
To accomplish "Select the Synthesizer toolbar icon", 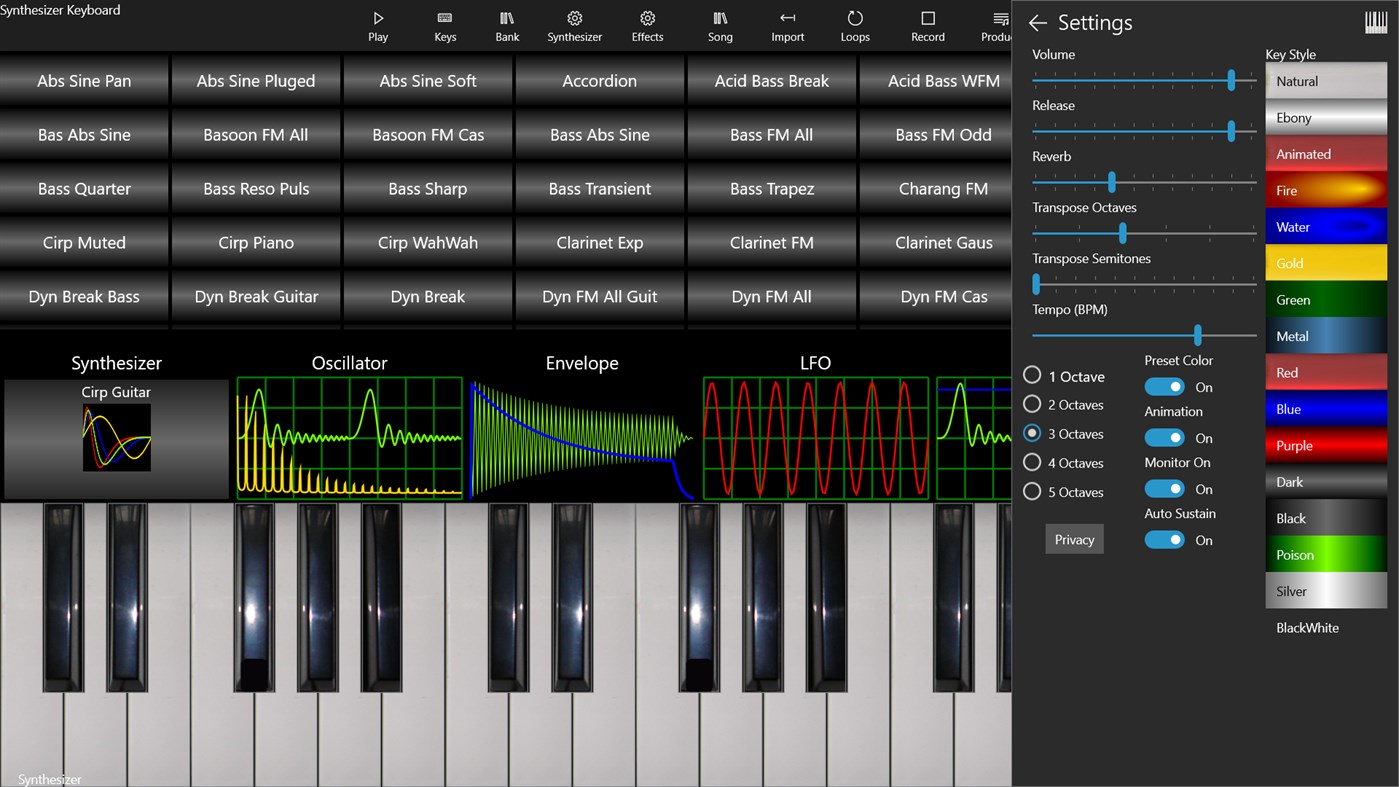I will (x=574, y=24).
